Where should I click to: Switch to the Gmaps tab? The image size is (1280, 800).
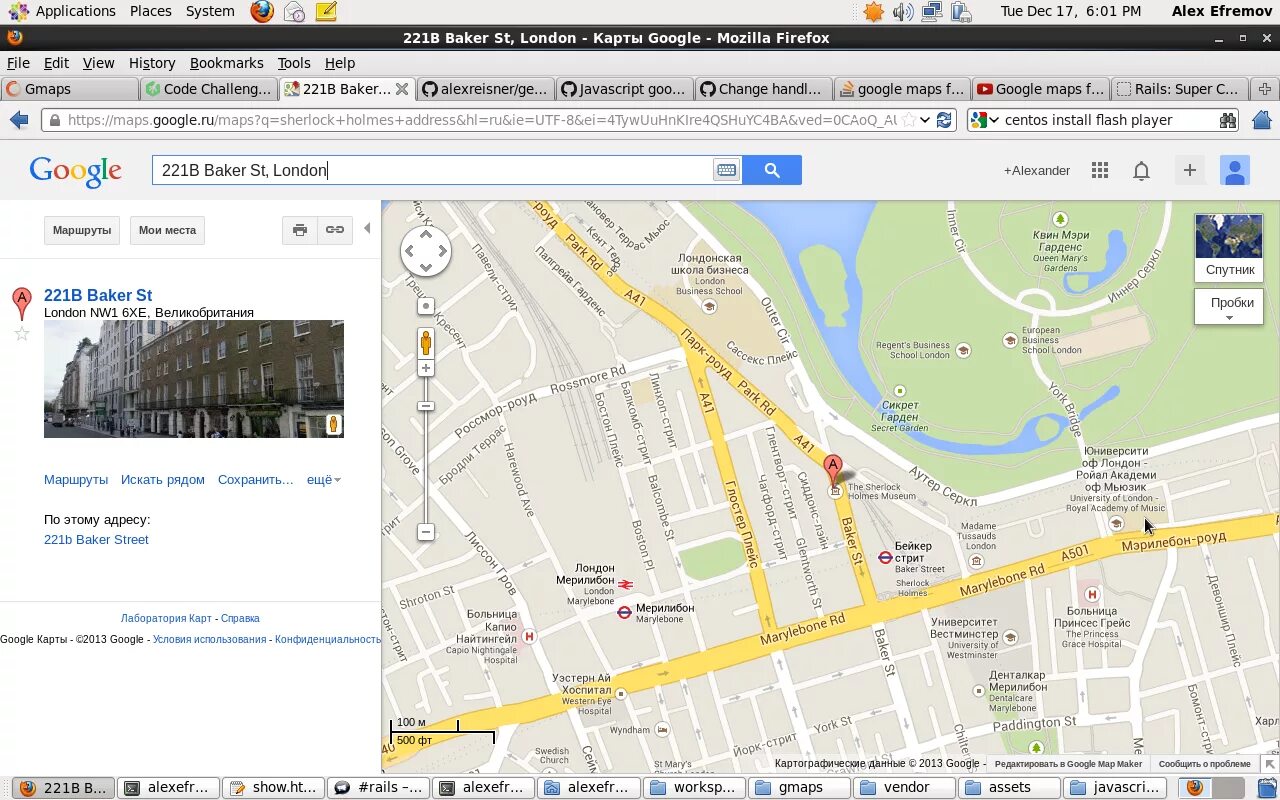coord(70,89)
